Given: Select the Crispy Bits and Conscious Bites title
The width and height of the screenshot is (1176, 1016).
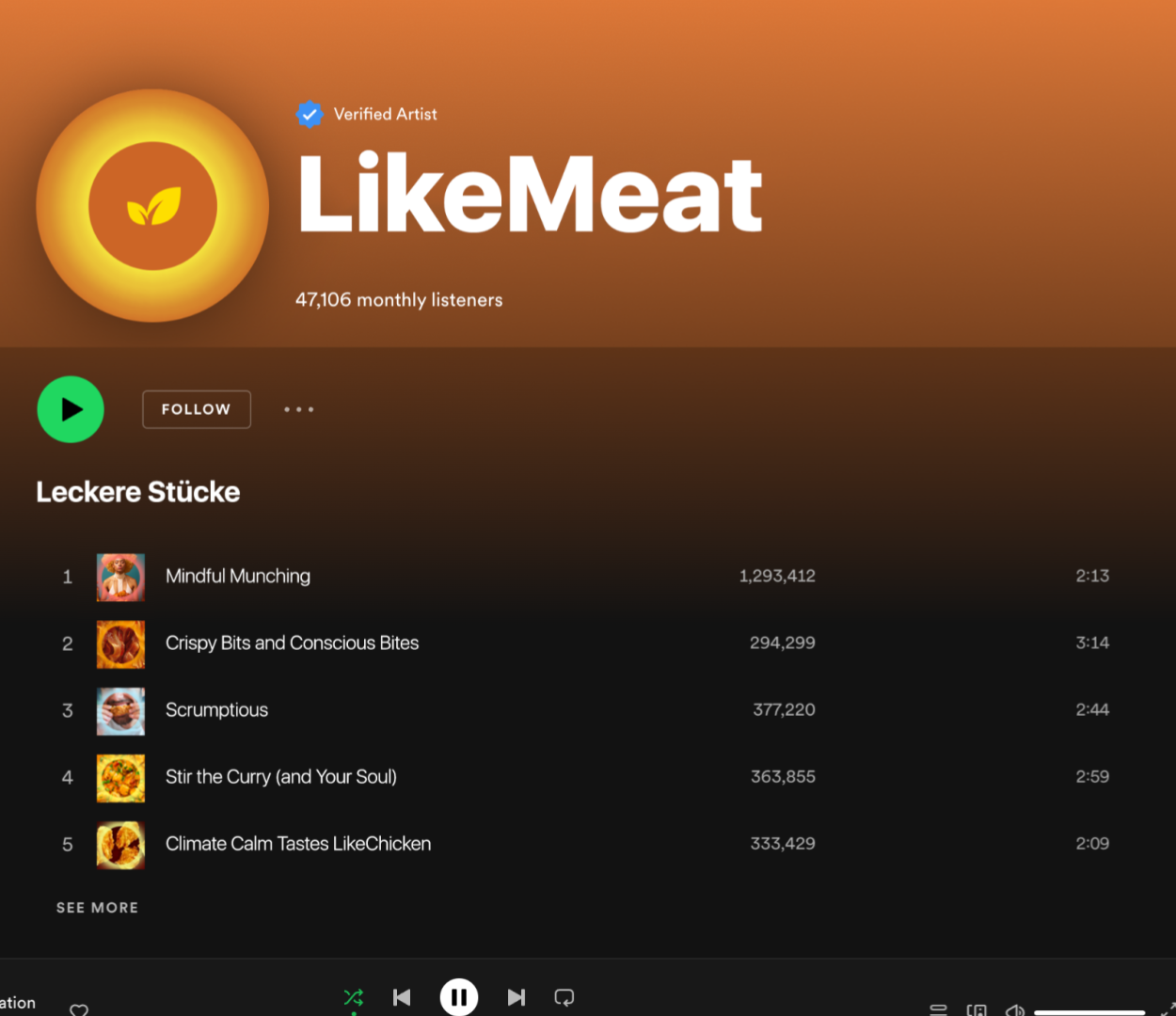Looking at the screenshot, I should click(292, 643).
